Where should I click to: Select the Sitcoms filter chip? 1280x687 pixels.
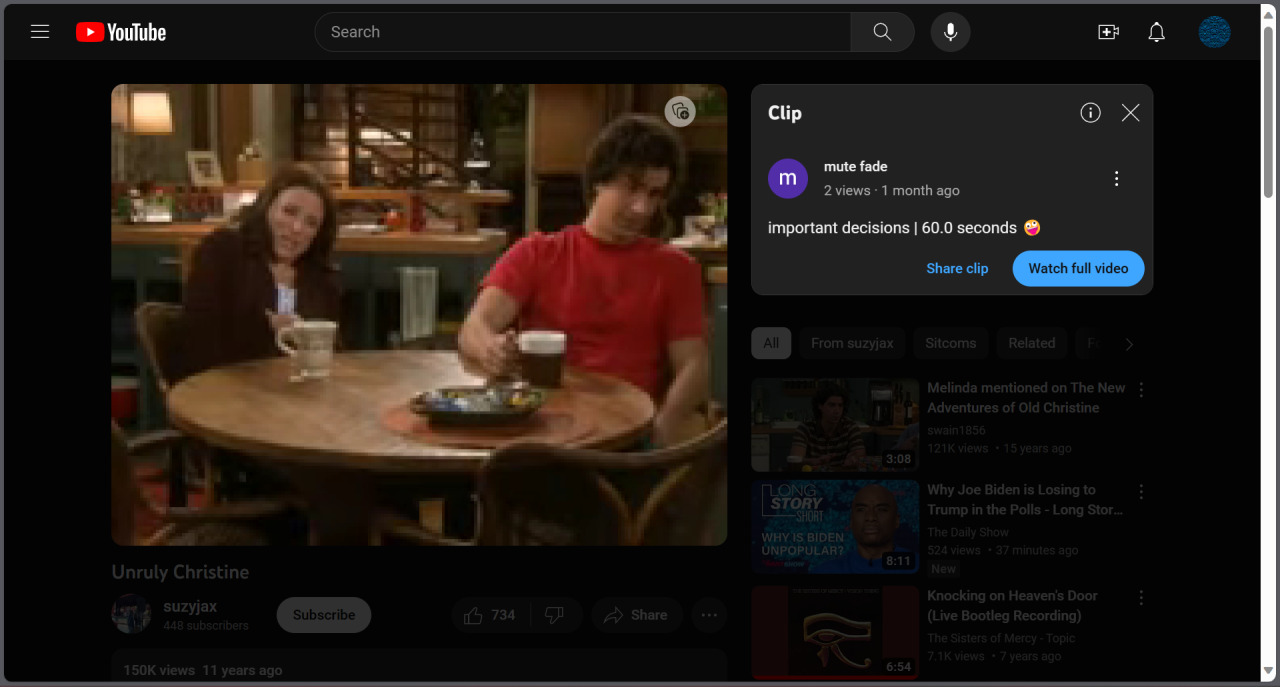point(950,343)
